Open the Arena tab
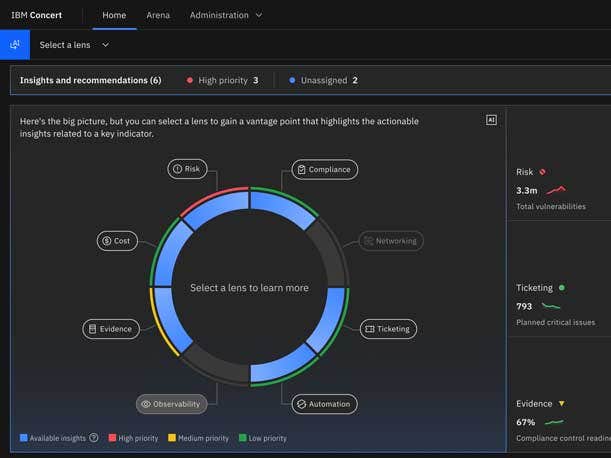Viewport: 611px width, 458px height. tap(158, 15)
